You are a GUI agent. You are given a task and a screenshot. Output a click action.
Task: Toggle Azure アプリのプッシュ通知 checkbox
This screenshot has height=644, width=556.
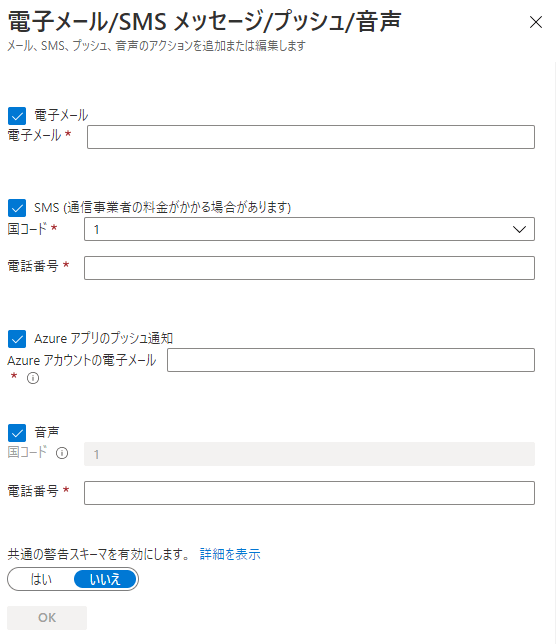pyautogui.click(x=17, y=339)
